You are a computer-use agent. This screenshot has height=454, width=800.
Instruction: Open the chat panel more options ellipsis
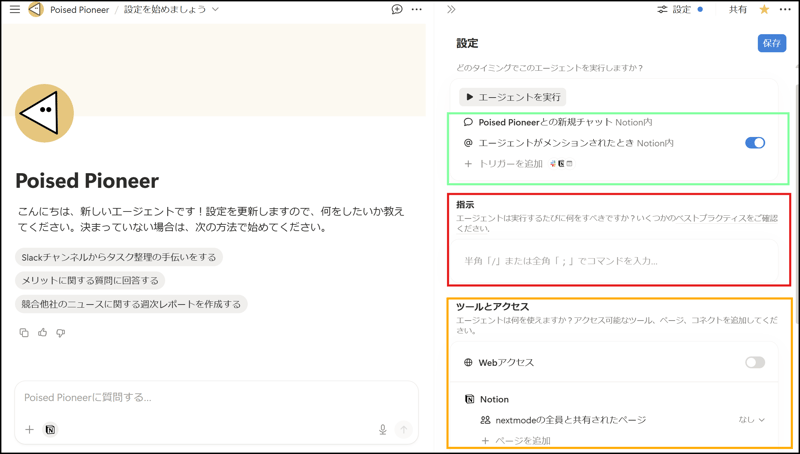417,9
